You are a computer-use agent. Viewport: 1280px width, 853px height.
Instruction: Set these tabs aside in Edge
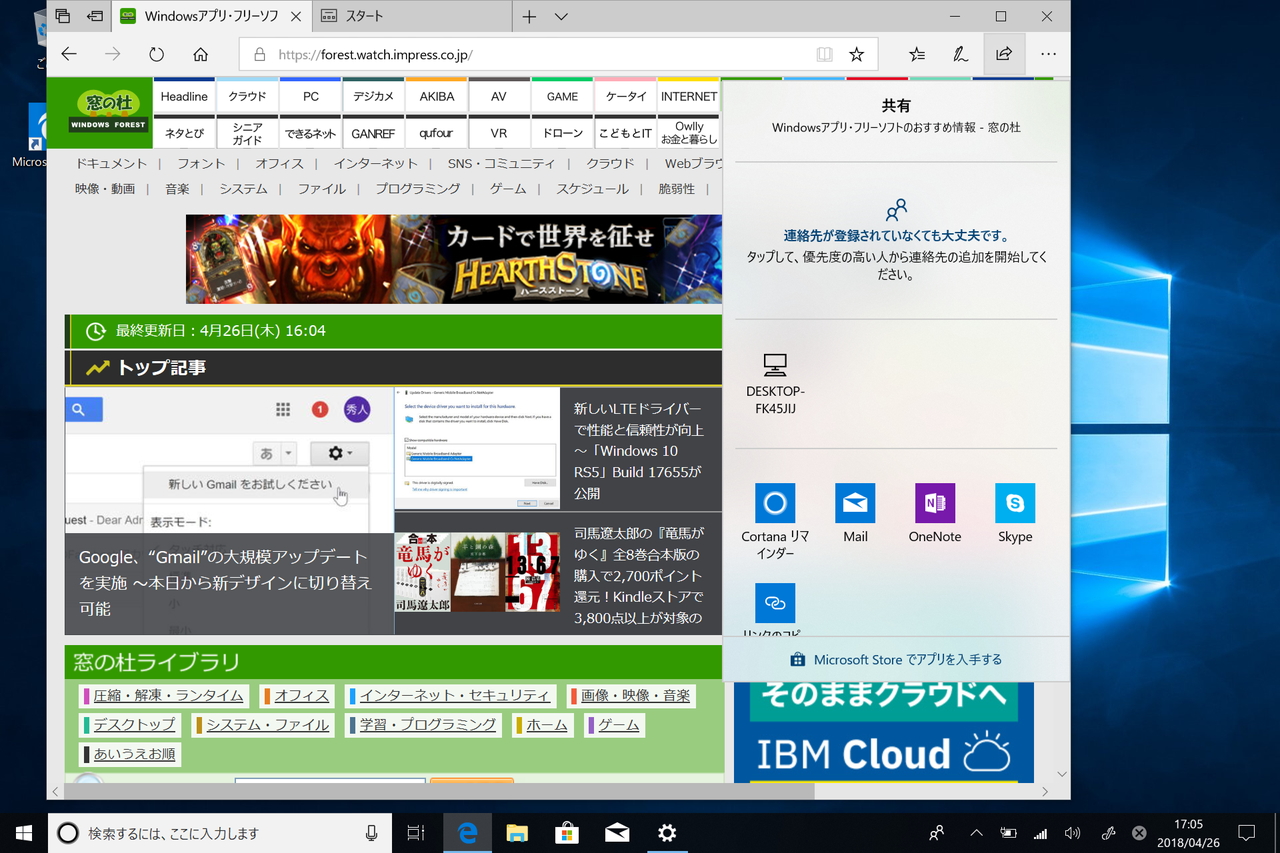[95, 16]
